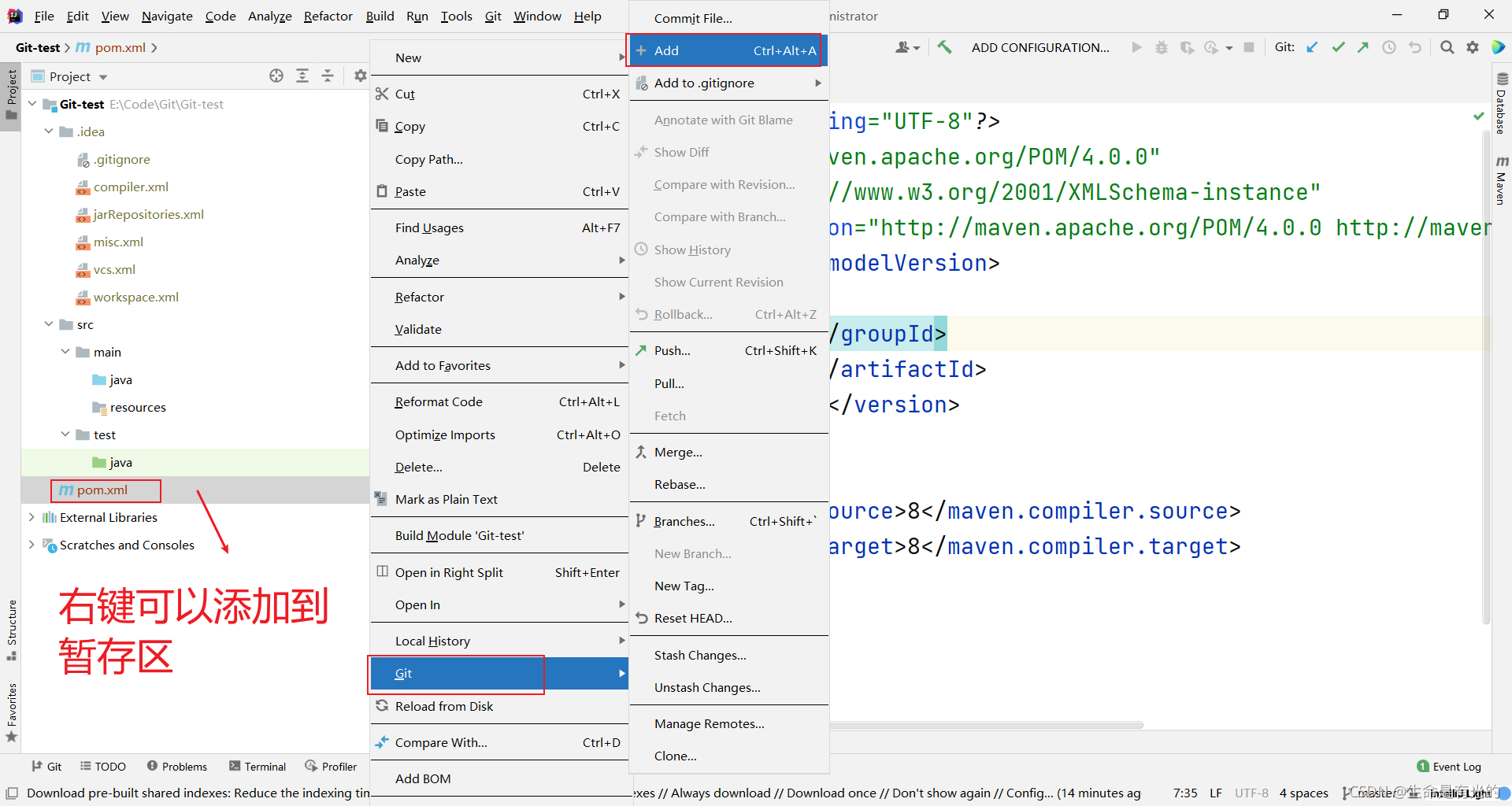Collapse the .idea folder

(49, 131)
